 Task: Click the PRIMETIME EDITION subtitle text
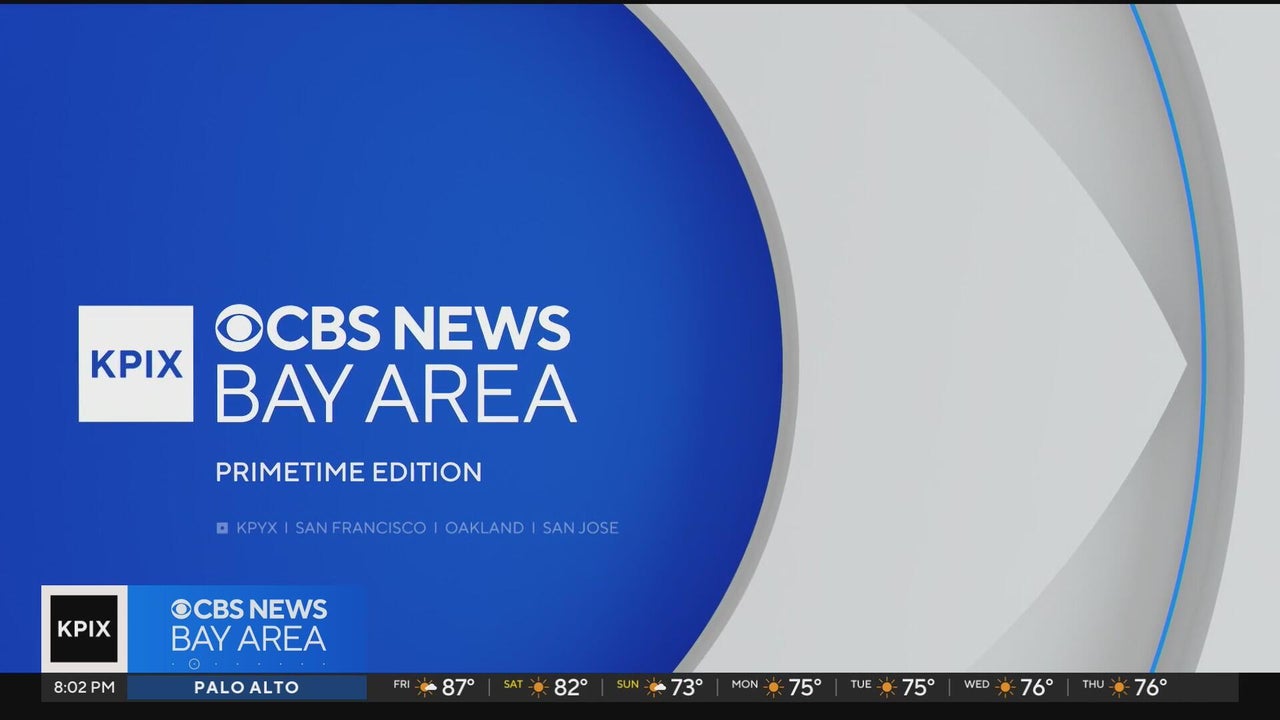[348, 472]
